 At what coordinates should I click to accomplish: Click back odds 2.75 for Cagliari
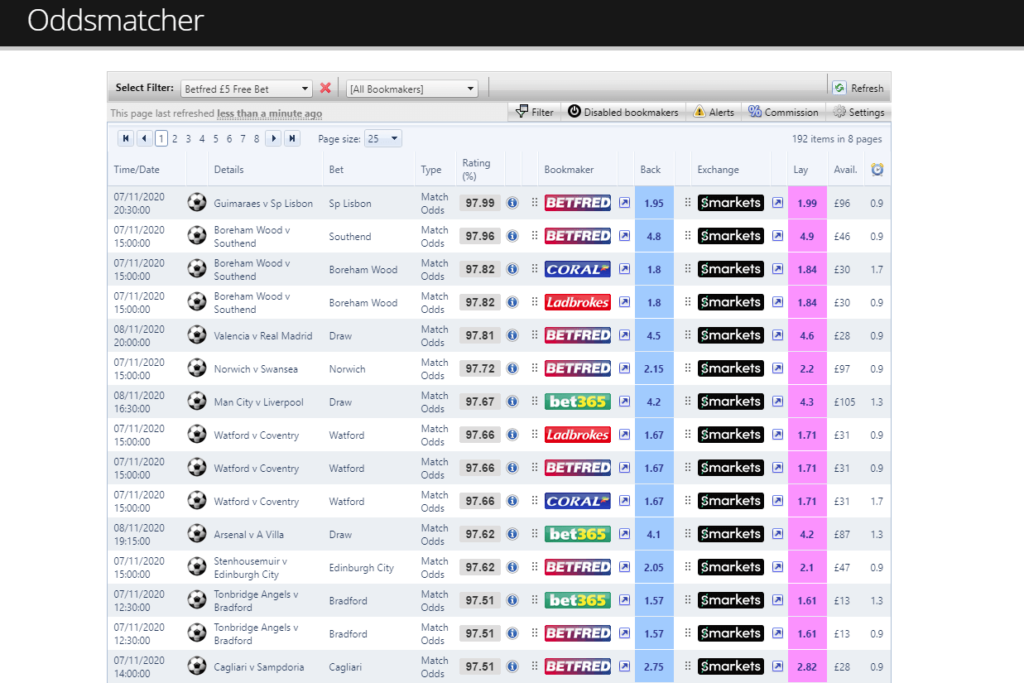pos(654,667)
